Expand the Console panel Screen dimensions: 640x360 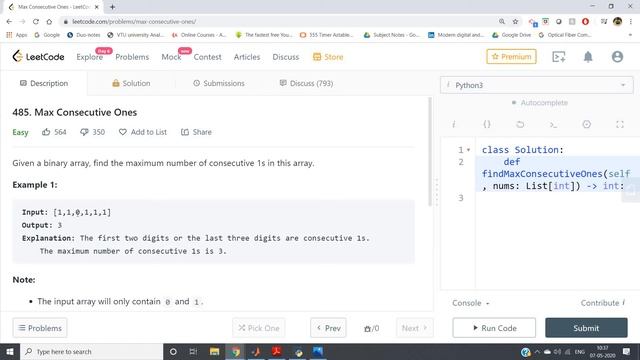470,303
